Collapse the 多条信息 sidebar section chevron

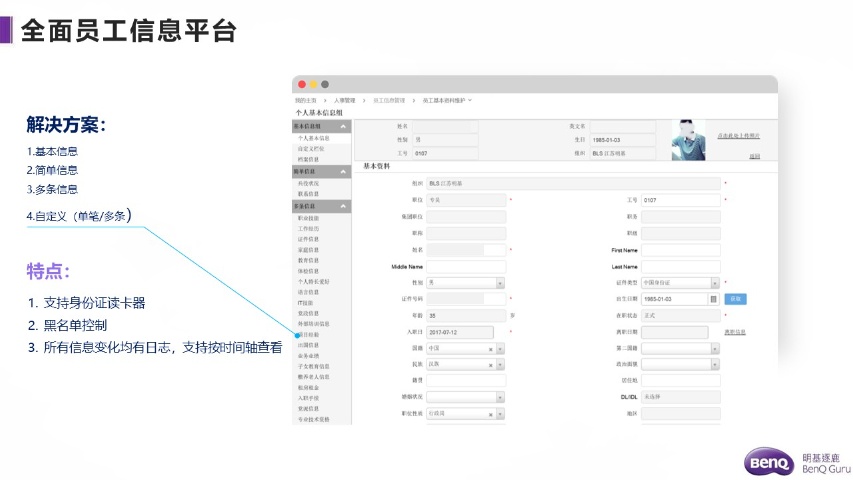coord(343,206)
